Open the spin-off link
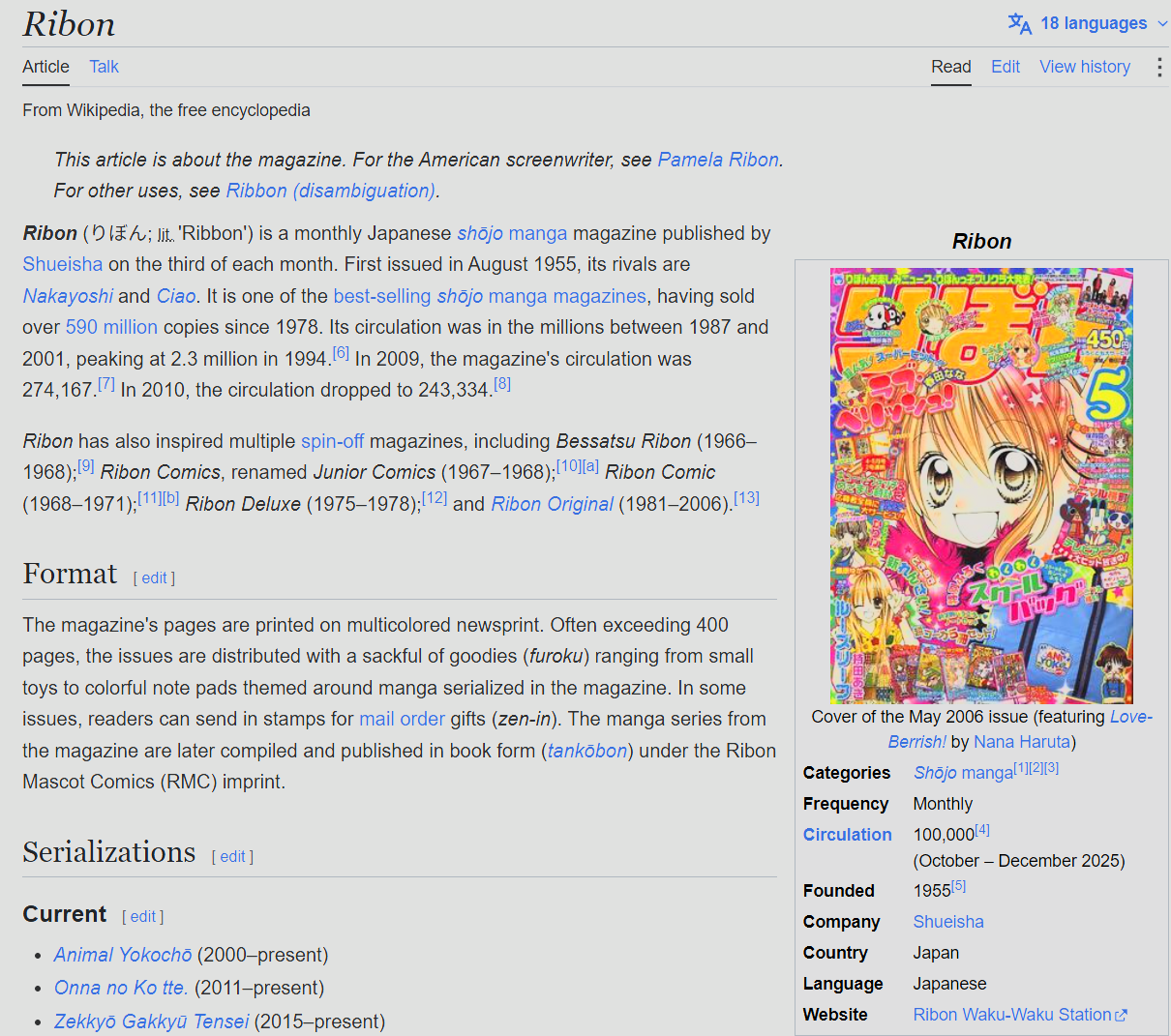 point(332,441)
